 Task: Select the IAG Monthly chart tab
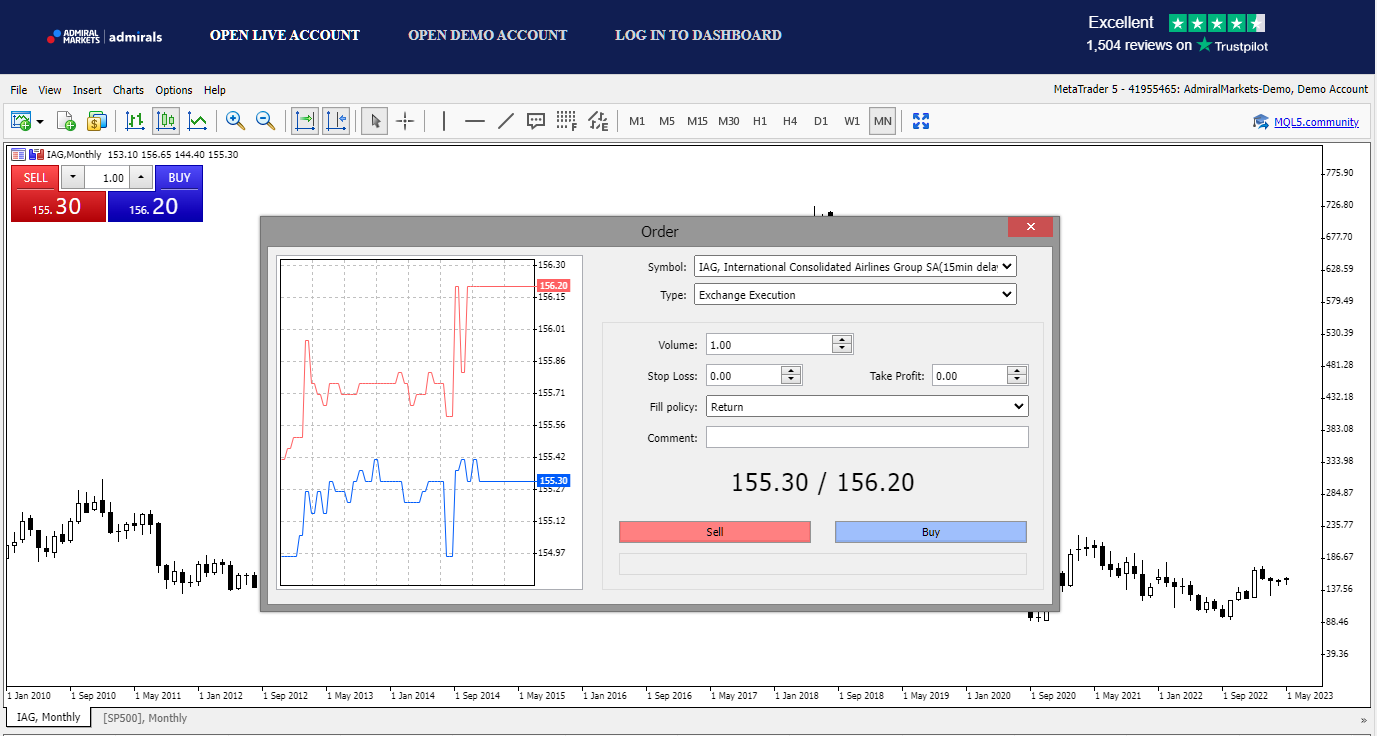48,717
